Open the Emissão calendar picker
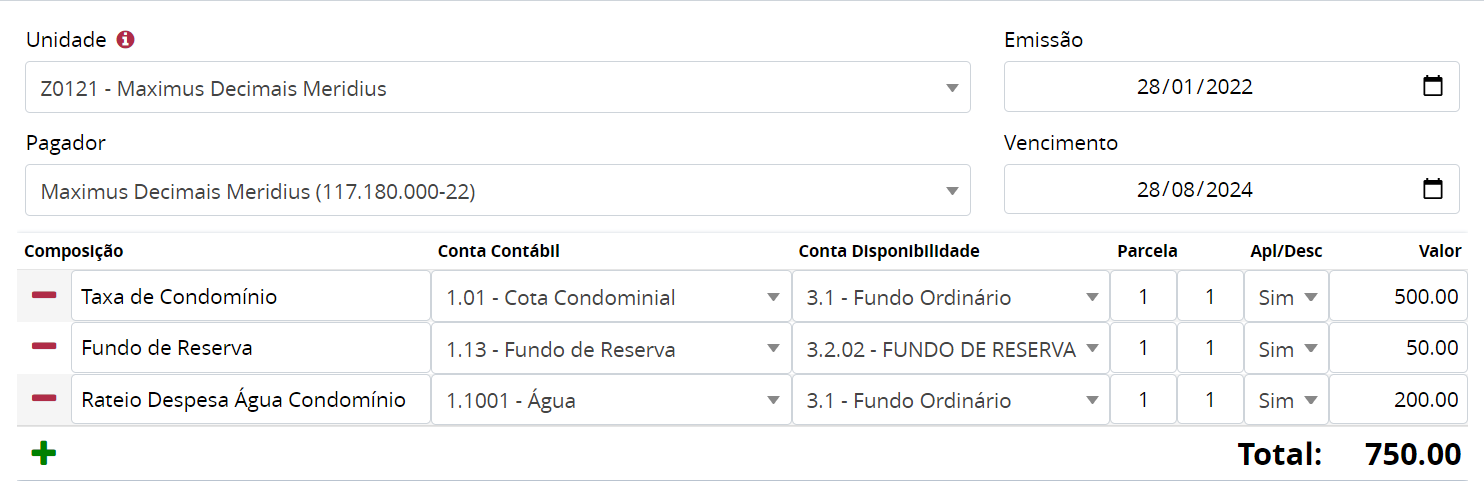Viewport: 1484px width, 481px height. coord(1433,86)
